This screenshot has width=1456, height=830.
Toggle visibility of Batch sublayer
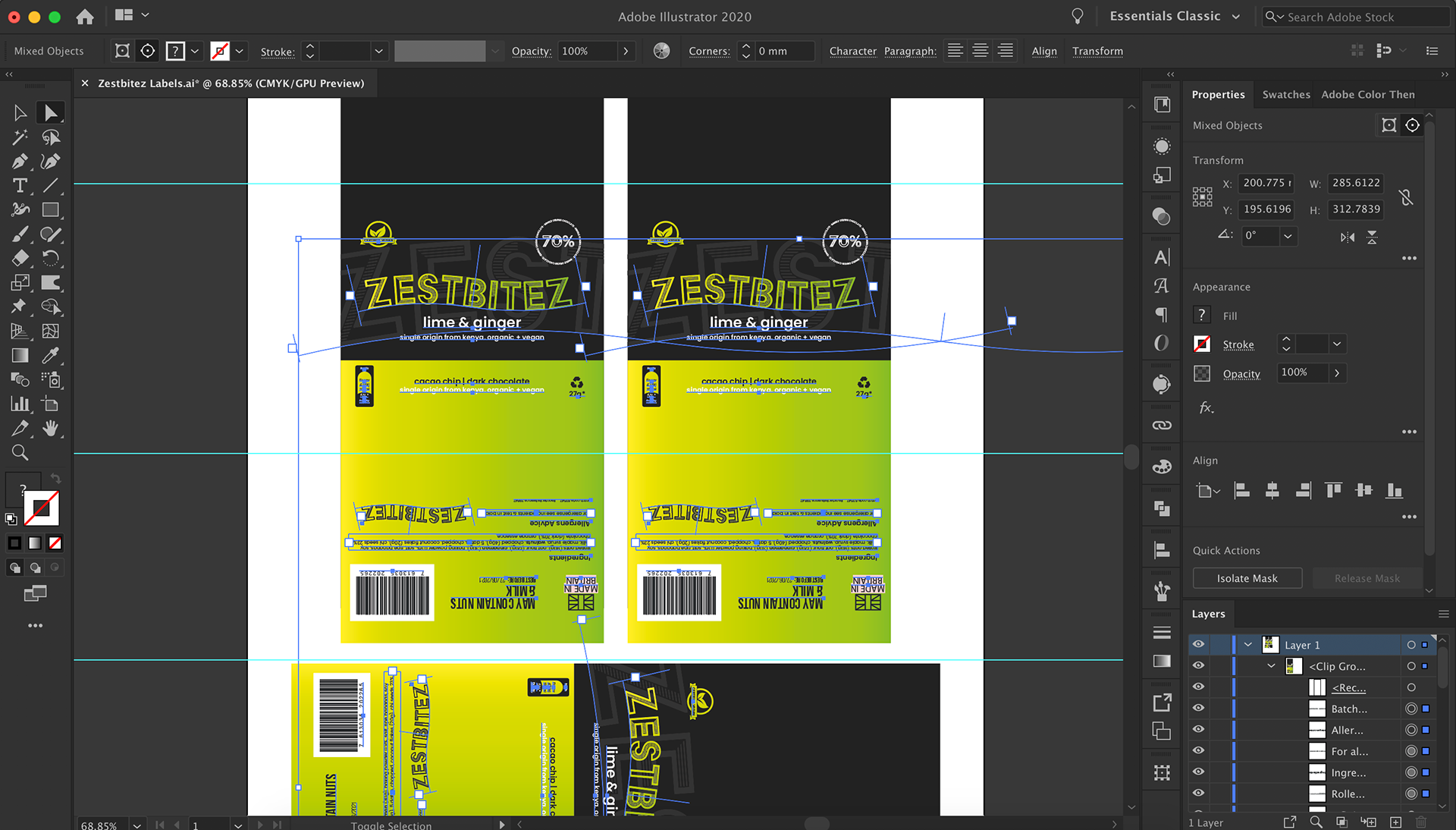1198,709
